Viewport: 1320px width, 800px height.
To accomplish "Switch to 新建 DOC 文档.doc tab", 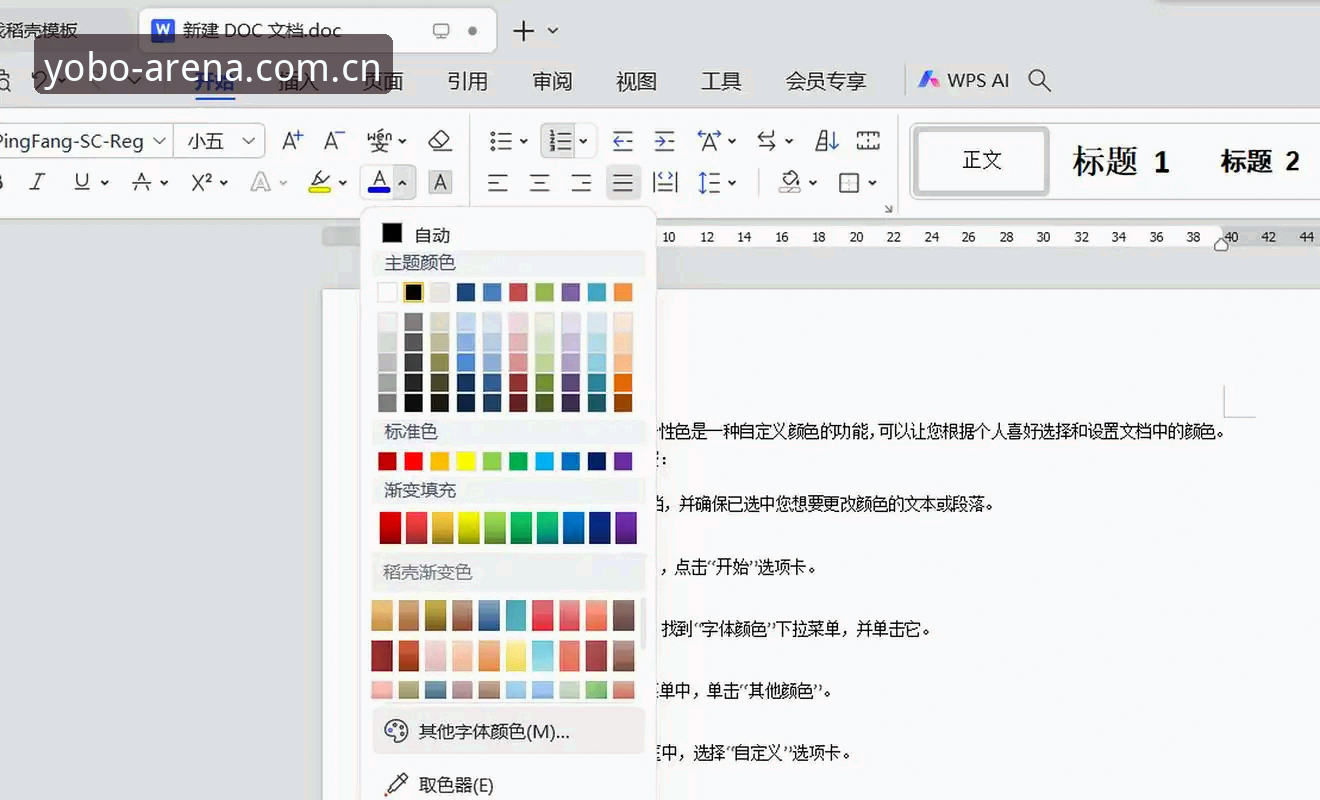I will (x=317, y=31).
